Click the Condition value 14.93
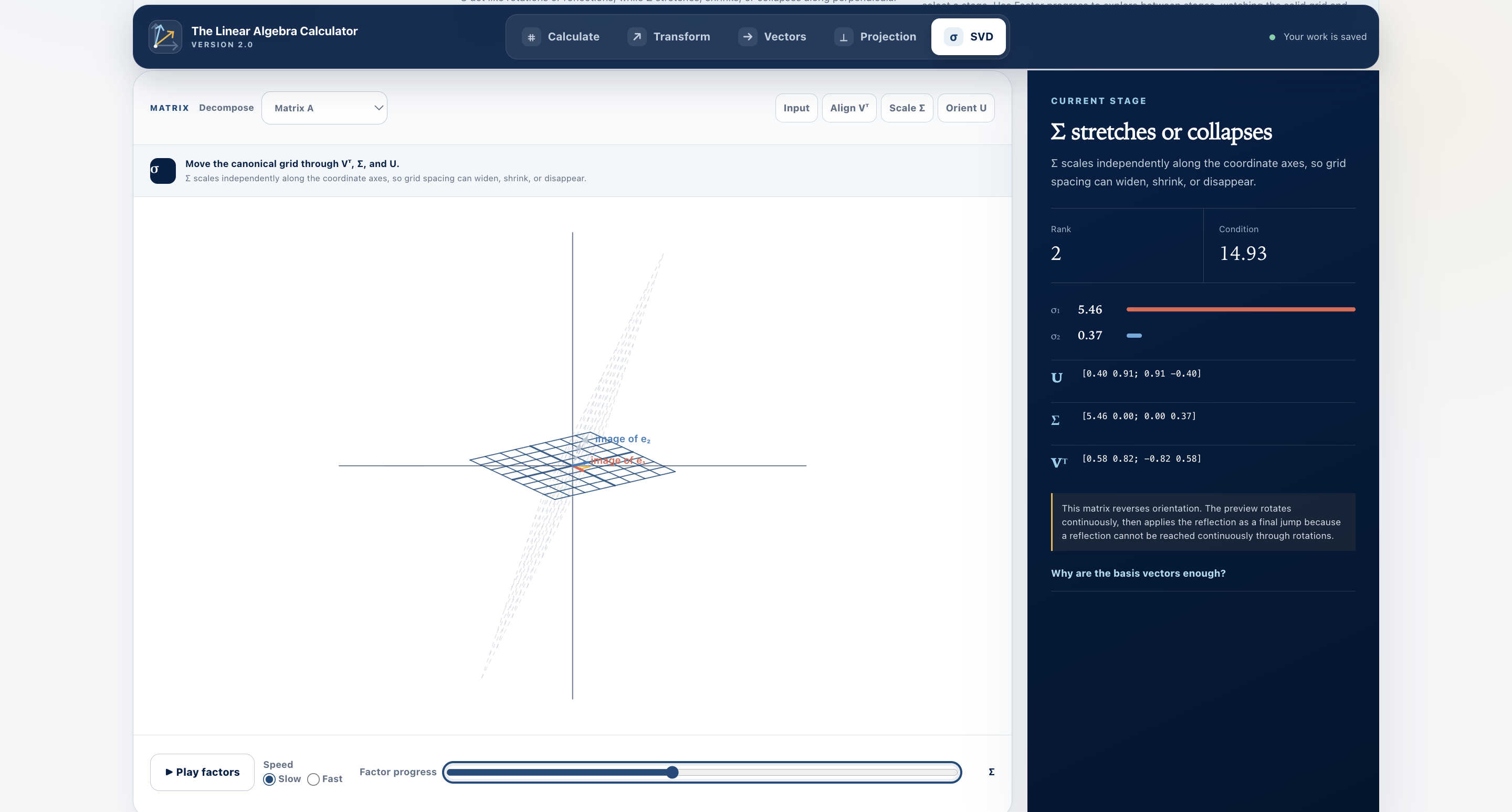The image size is (1512, 812). (1243, 253)
